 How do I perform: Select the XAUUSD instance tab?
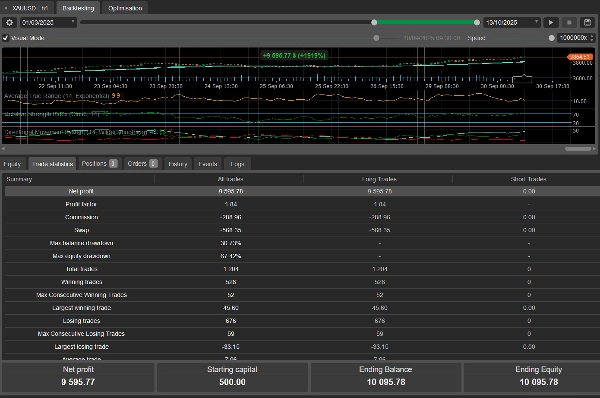point(27,8)
